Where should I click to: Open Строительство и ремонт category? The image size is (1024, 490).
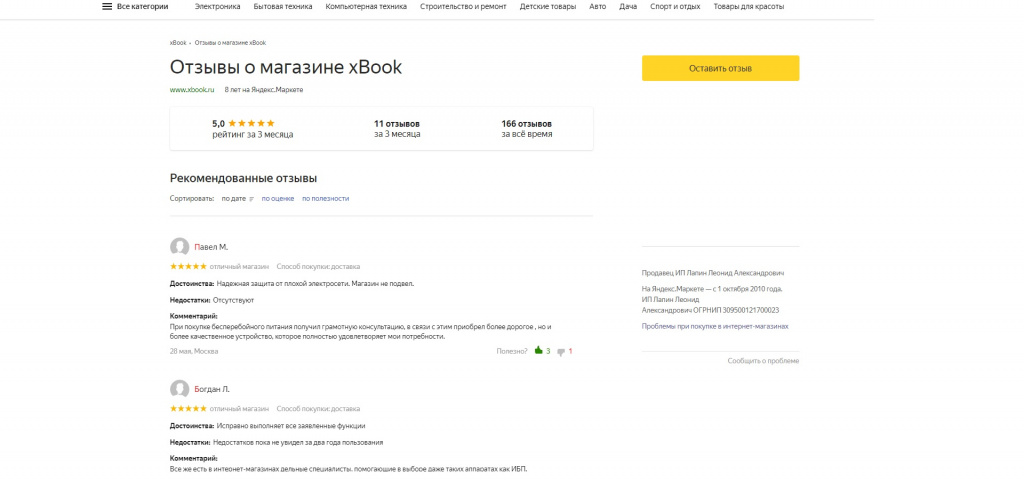pos(464,7)
